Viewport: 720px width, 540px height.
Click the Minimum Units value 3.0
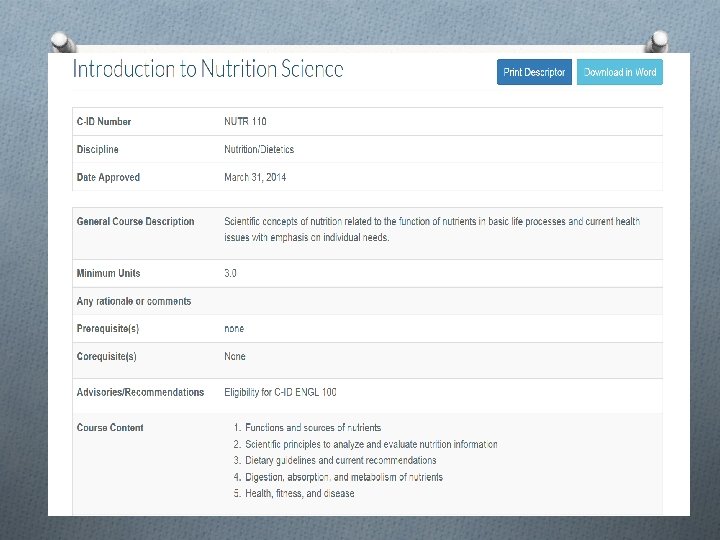tap(230, 273)
